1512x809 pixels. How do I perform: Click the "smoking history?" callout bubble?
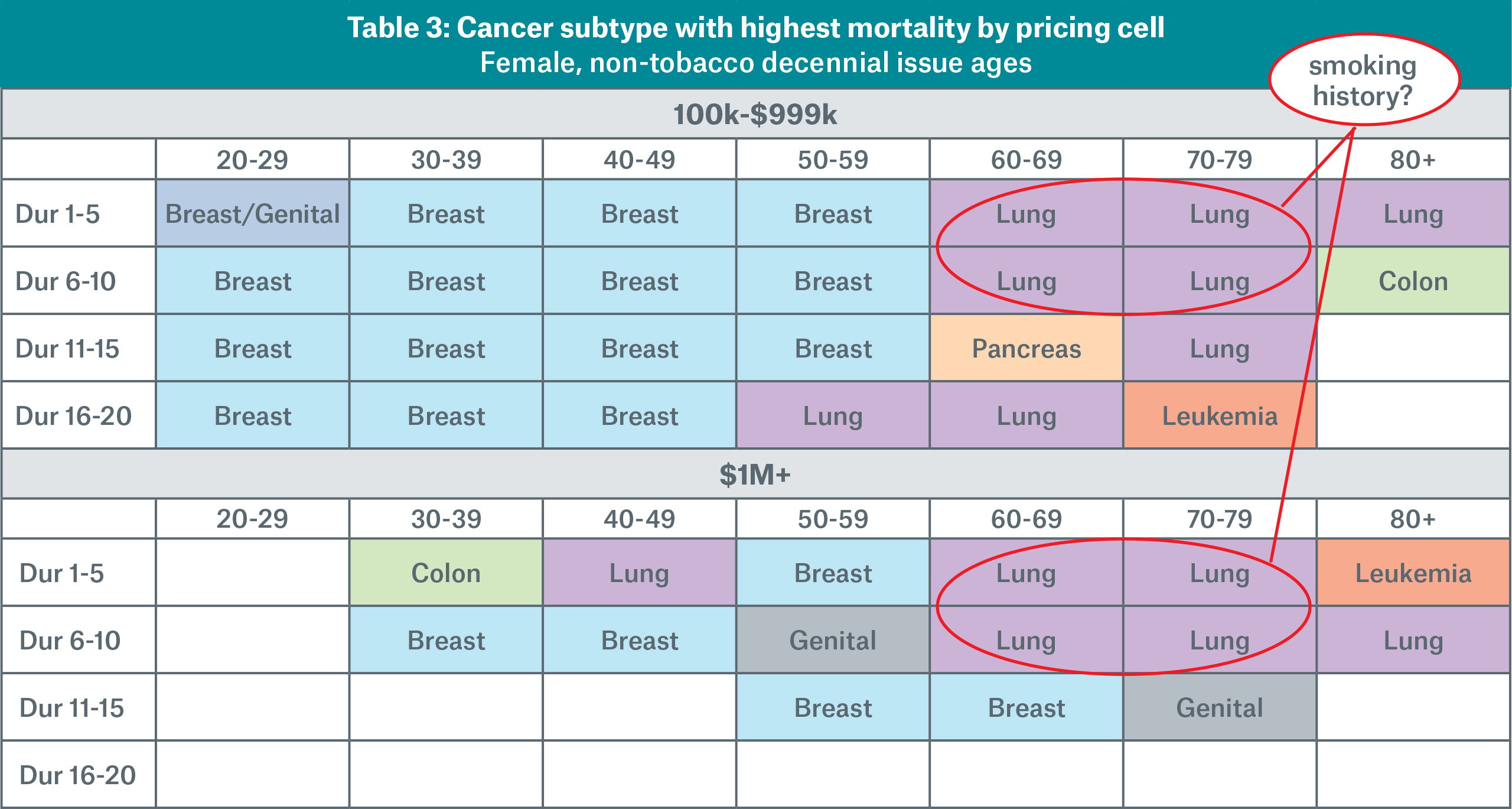1363,80
